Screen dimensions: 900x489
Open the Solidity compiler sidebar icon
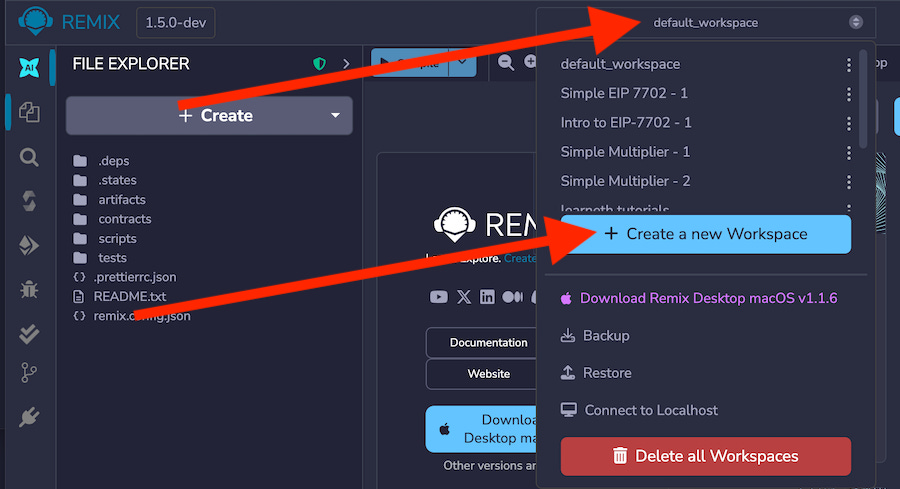(x=29, y=201)
